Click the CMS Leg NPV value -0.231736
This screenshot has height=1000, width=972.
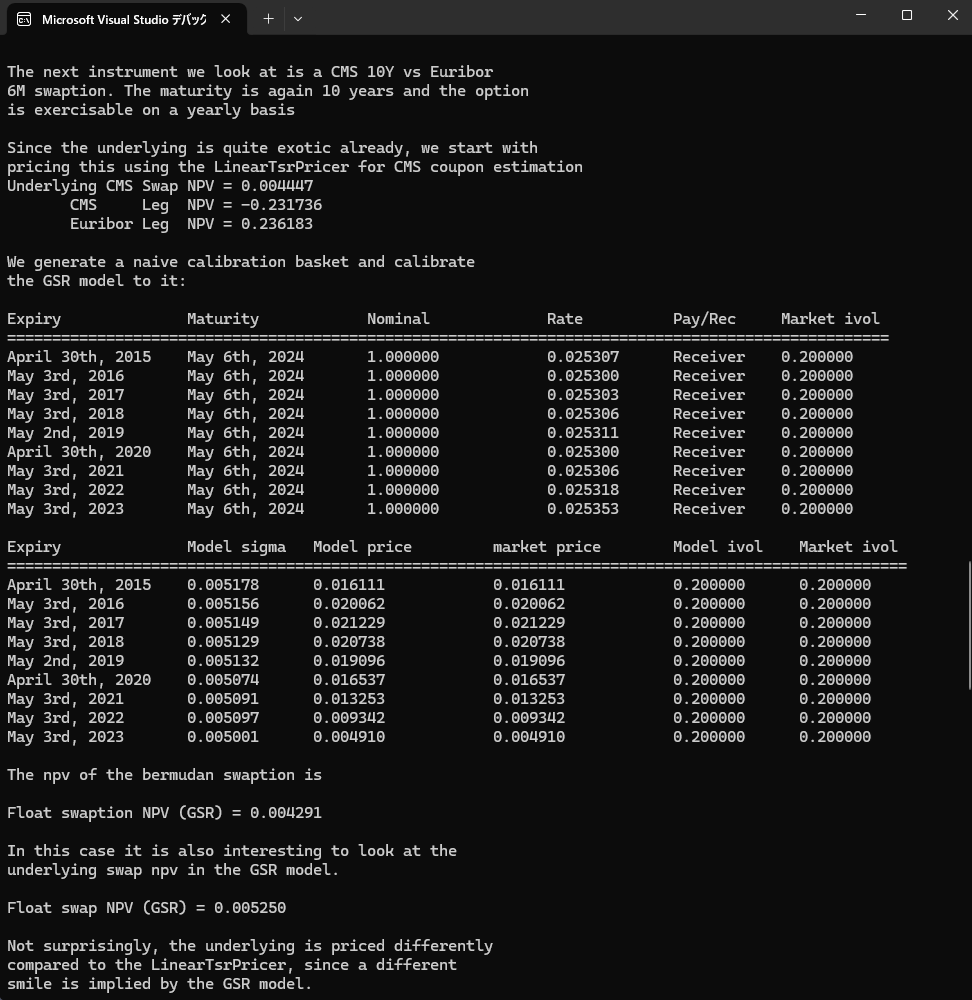pos(281,205)
